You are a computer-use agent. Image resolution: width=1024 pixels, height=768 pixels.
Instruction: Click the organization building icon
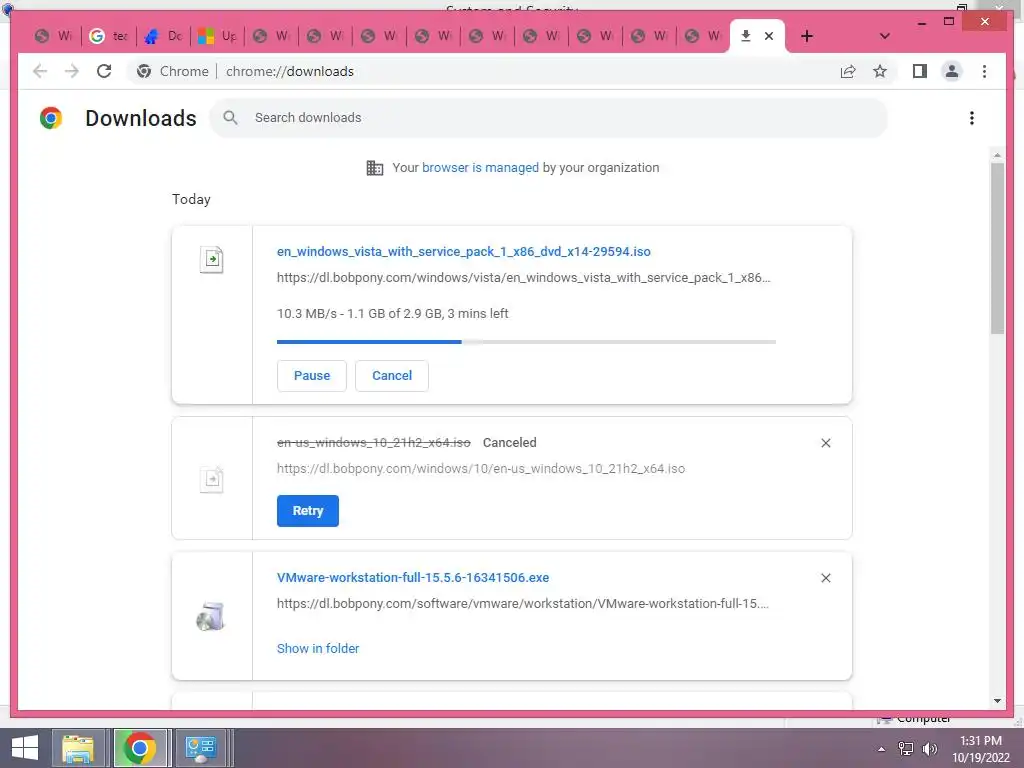(374, 168)
